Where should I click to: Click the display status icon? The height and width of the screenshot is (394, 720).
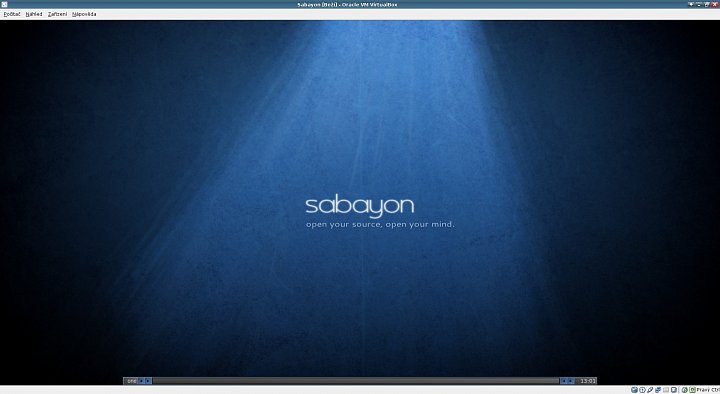coord(674,390)
